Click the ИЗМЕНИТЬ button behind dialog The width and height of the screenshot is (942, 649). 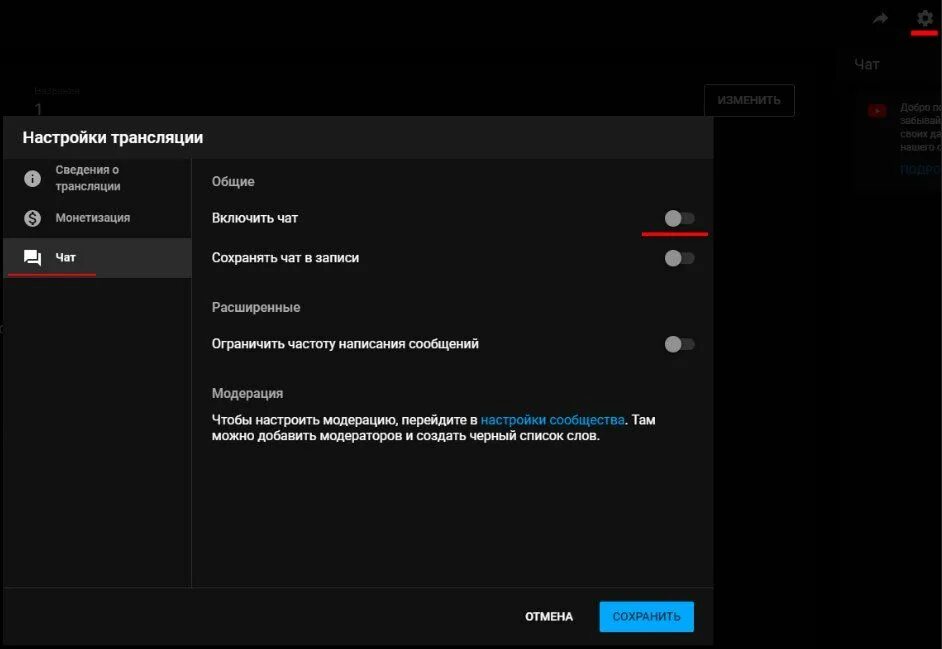[x=749, y=100]
